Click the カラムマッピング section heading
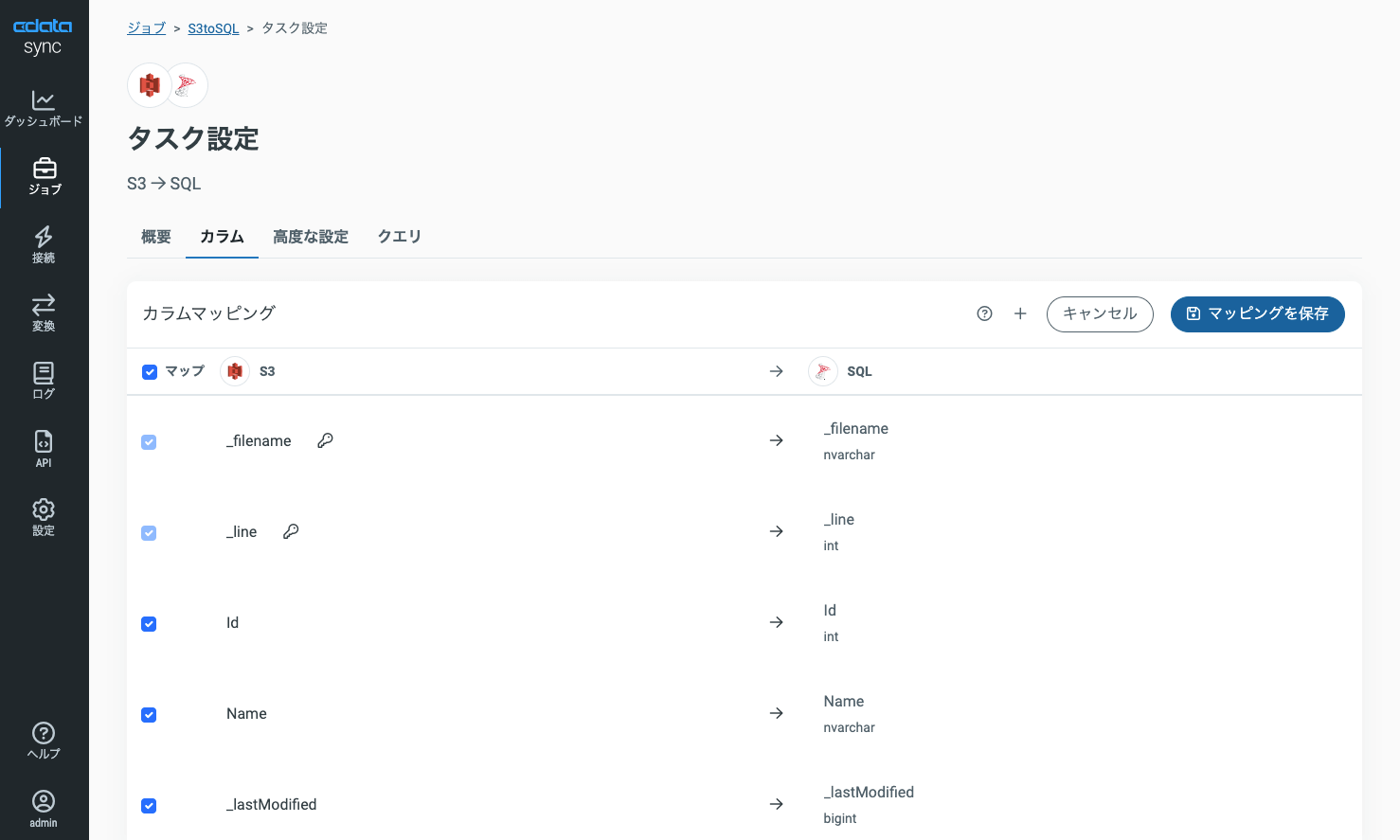 point(208,313)
